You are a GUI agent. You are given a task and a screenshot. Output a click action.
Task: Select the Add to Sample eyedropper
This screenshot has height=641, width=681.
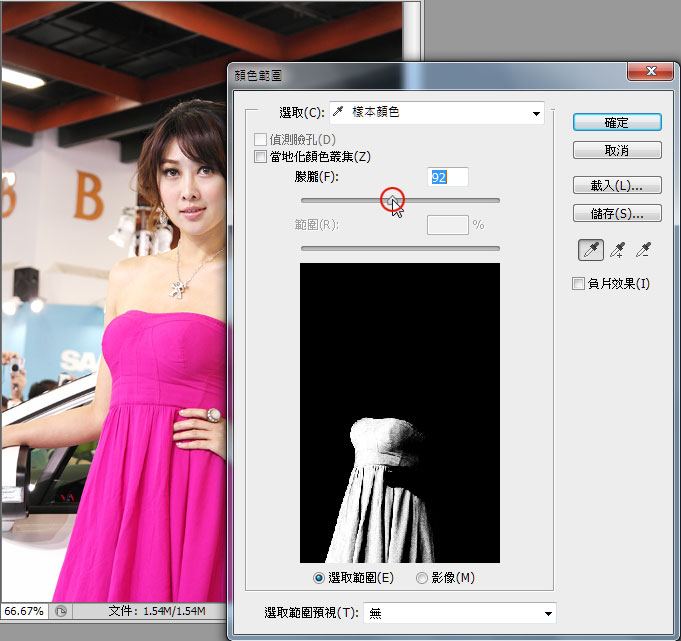(618, 250)
